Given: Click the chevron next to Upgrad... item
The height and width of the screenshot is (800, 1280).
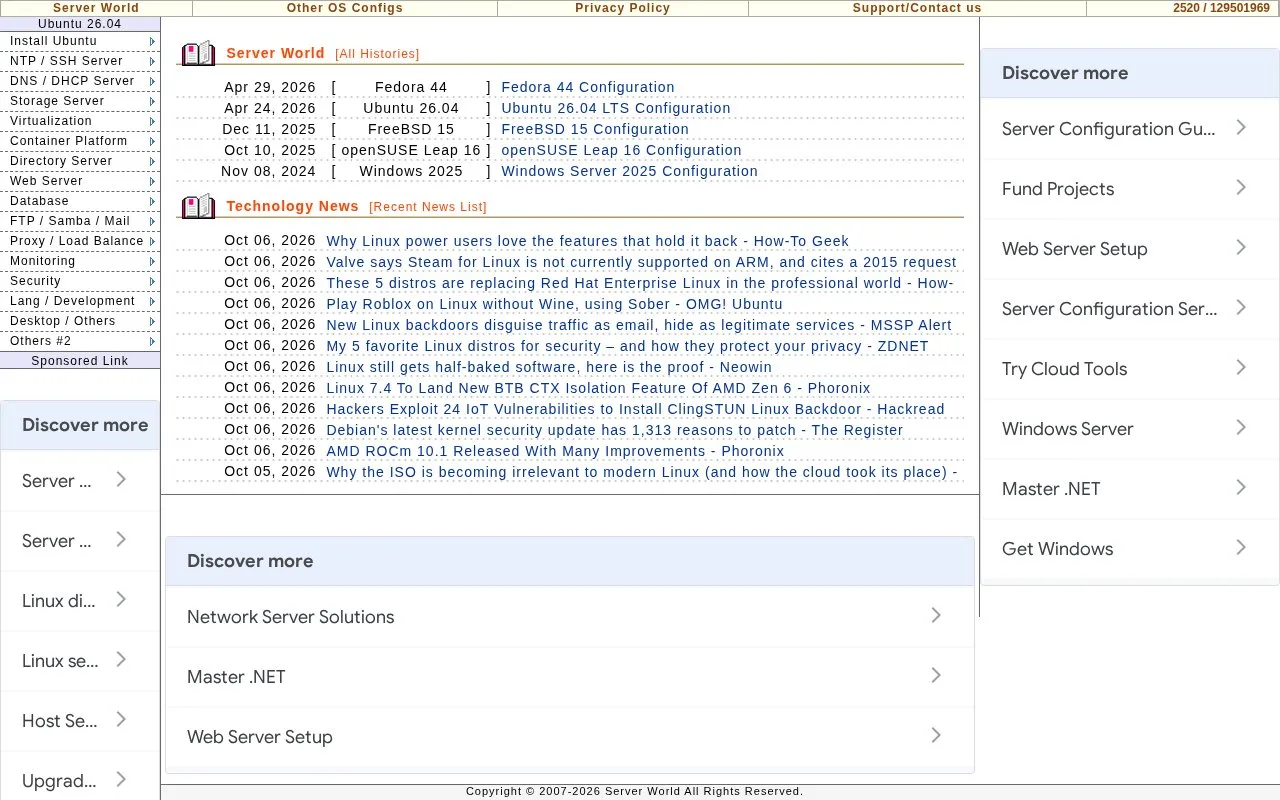Looking at the screenshot, I should point(121,780).
